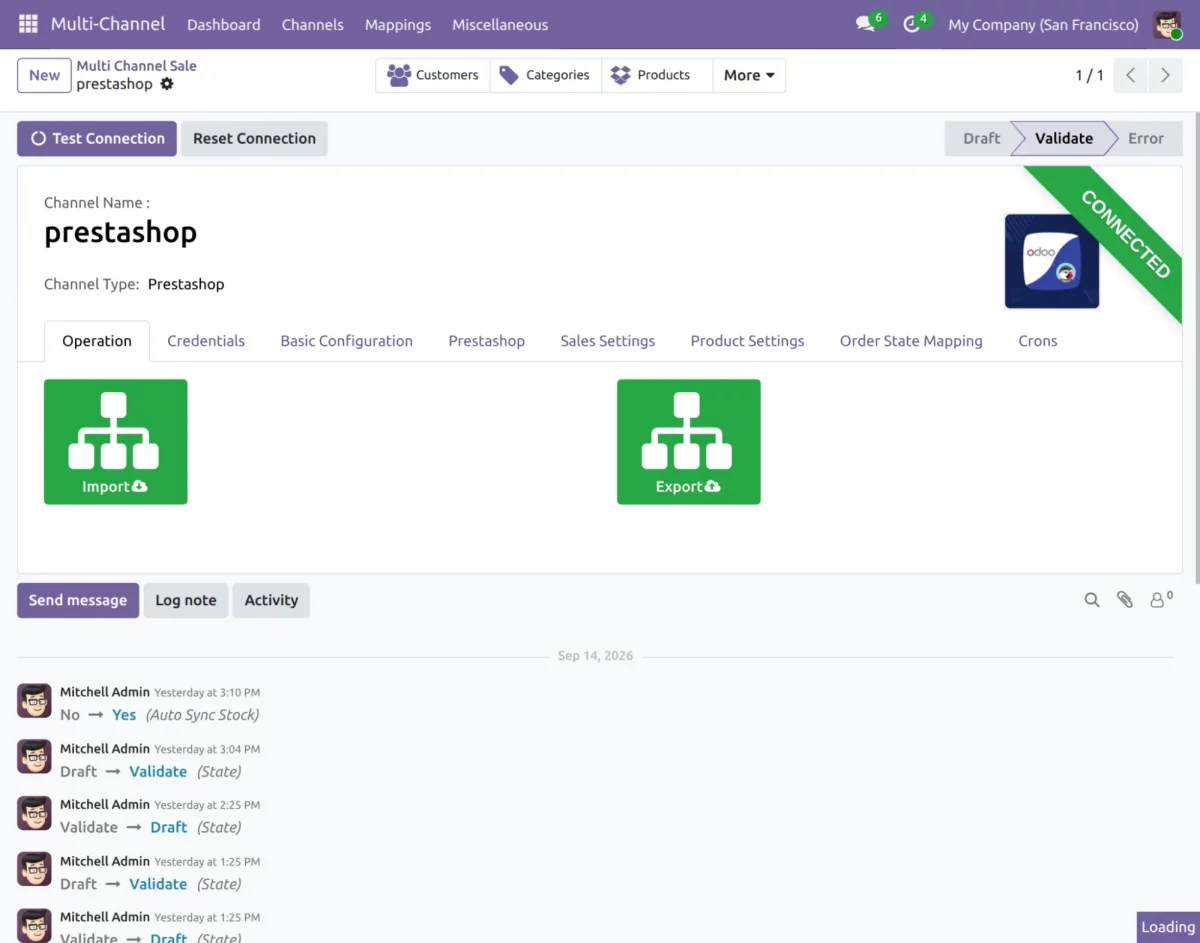Open the Channels menu
The image size is (1200, 943).
[313, 24]
